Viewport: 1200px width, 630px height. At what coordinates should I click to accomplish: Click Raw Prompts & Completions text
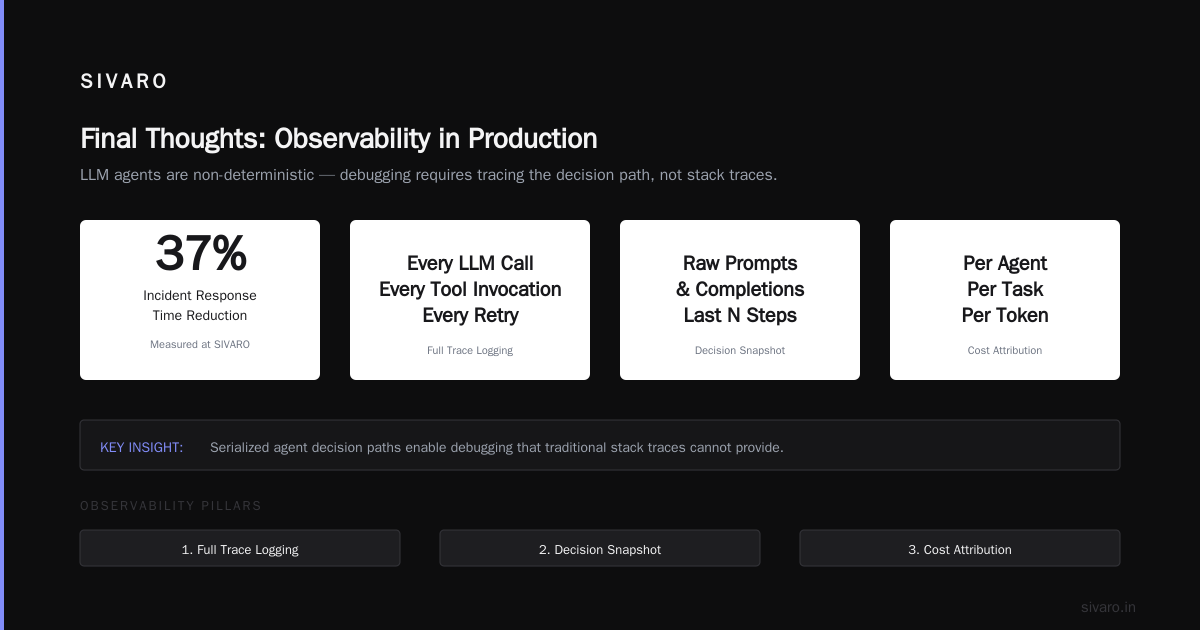point(740,276)
